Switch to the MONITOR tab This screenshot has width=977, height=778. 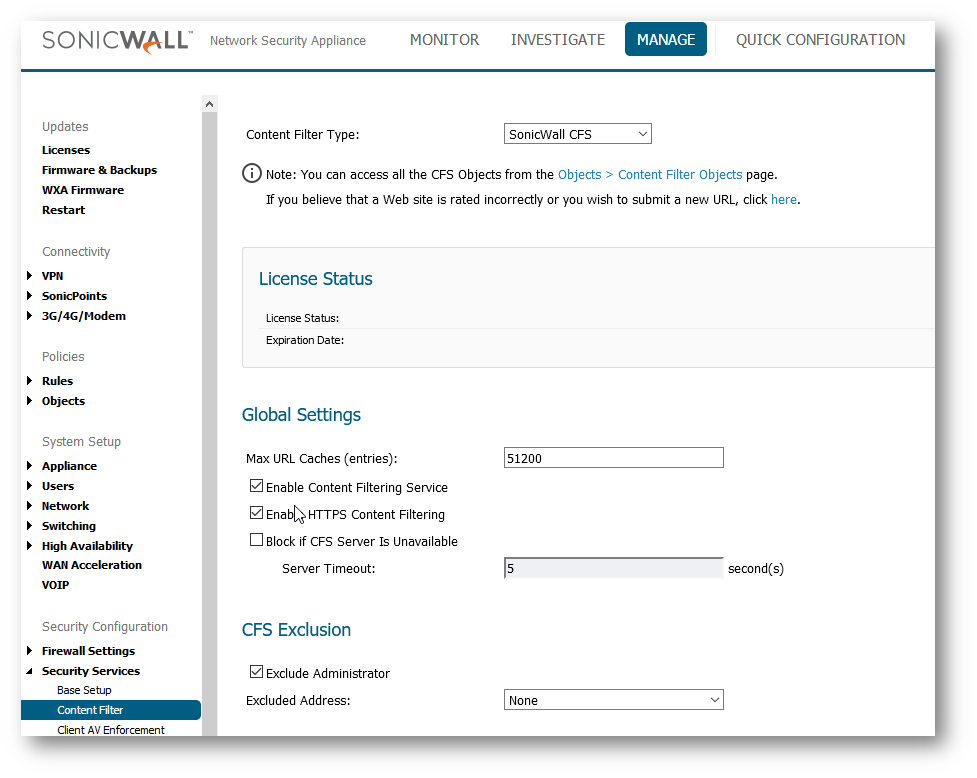click(444, 40)
